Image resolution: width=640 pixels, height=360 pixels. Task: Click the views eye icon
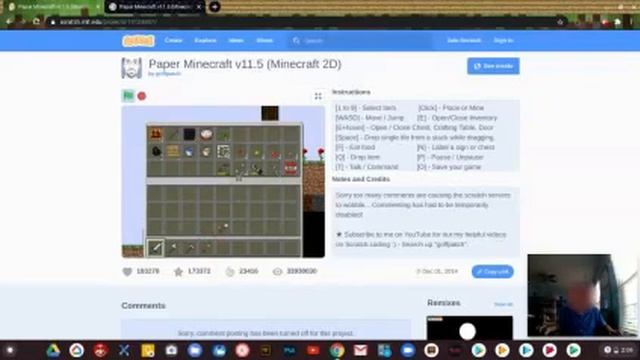(x=278, y=271)
